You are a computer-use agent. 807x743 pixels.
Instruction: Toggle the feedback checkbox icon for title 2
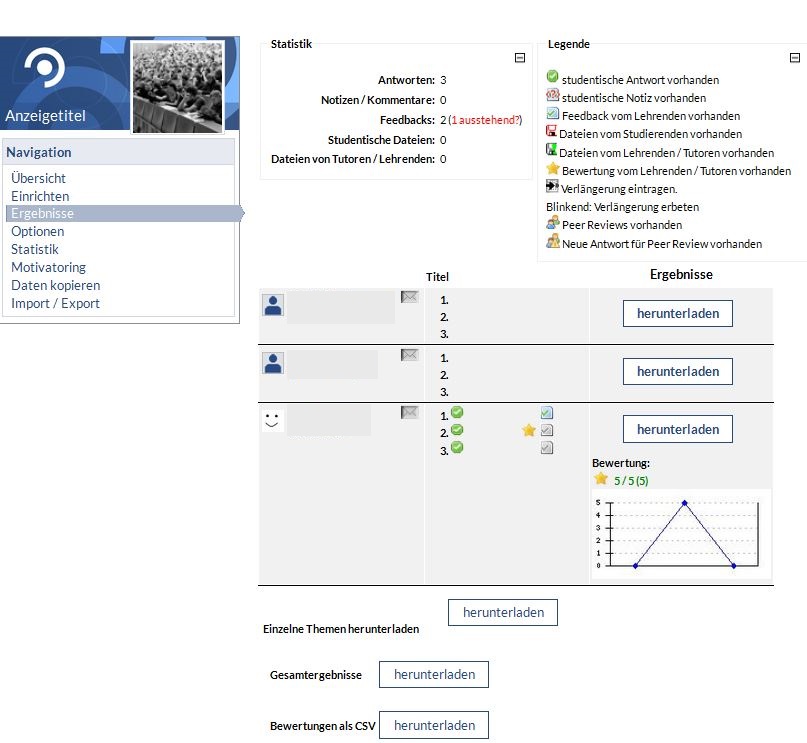547,430
